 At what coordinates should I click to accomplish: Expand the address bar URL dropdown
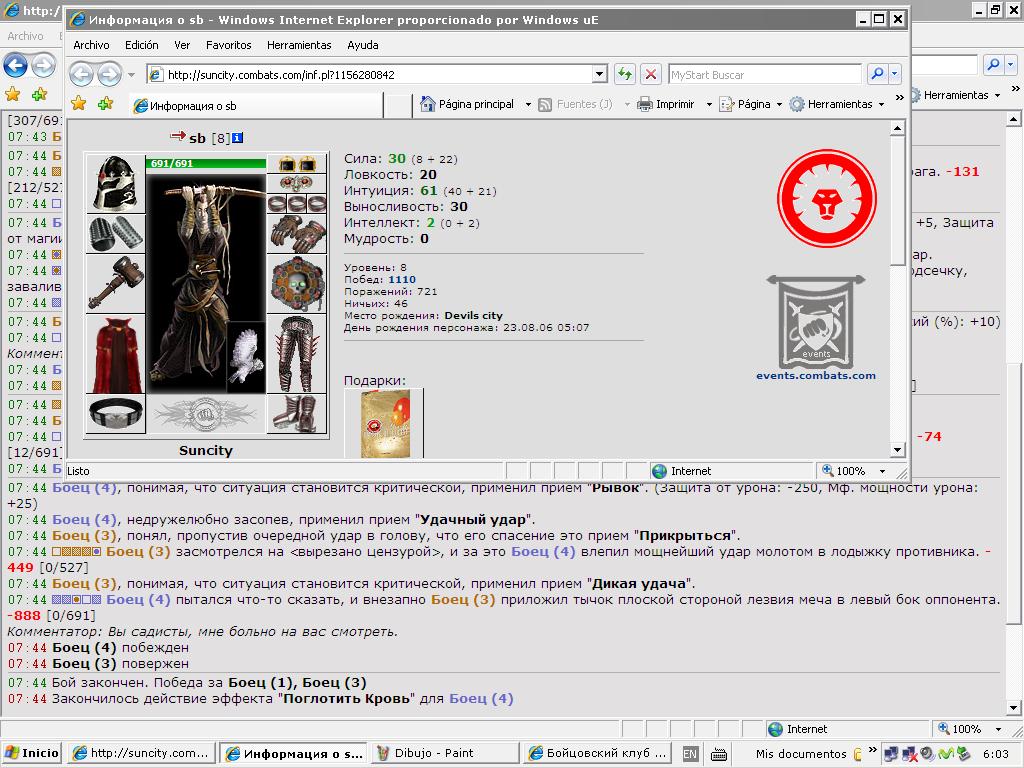600,74
